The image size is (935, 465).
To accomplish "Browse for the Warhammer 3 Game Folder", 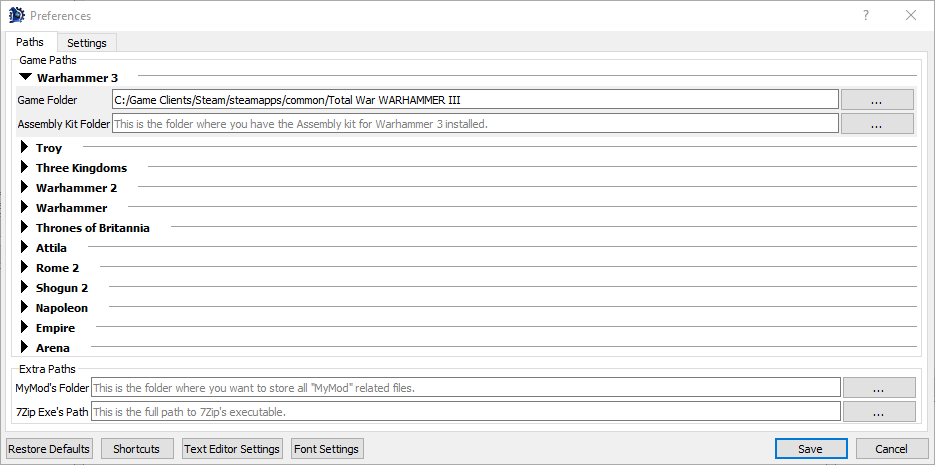I will coord(877,100).
